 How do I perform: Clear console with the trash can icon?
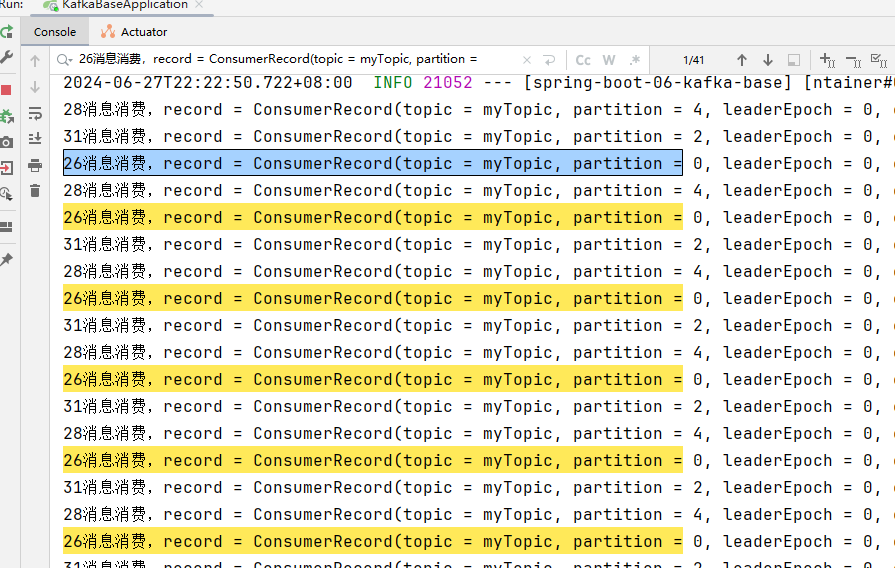35,191
